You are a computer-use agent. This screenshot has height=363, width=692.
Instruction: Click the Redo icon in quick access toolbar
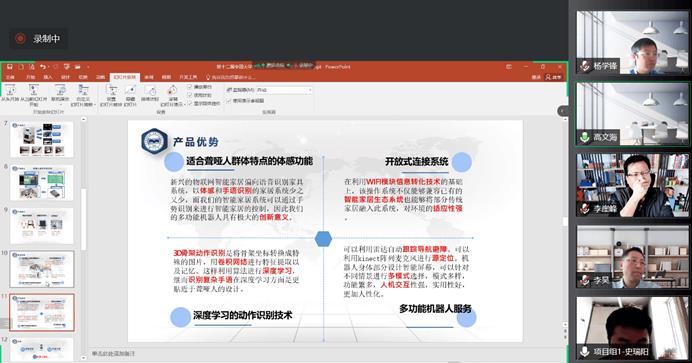click(x=55, y=67)
